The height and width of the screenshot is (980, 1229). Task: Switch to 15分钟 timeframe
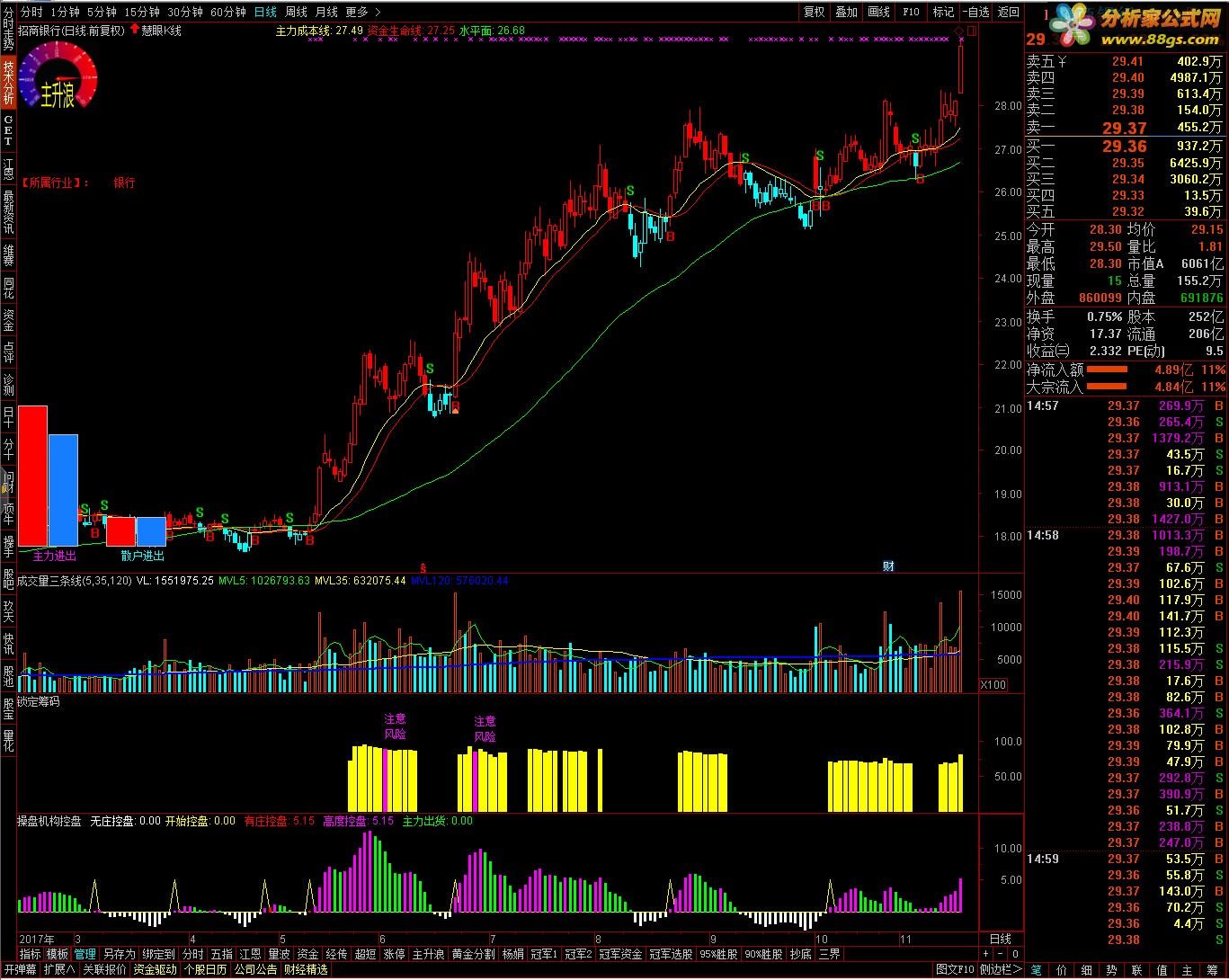pos(142,12)
